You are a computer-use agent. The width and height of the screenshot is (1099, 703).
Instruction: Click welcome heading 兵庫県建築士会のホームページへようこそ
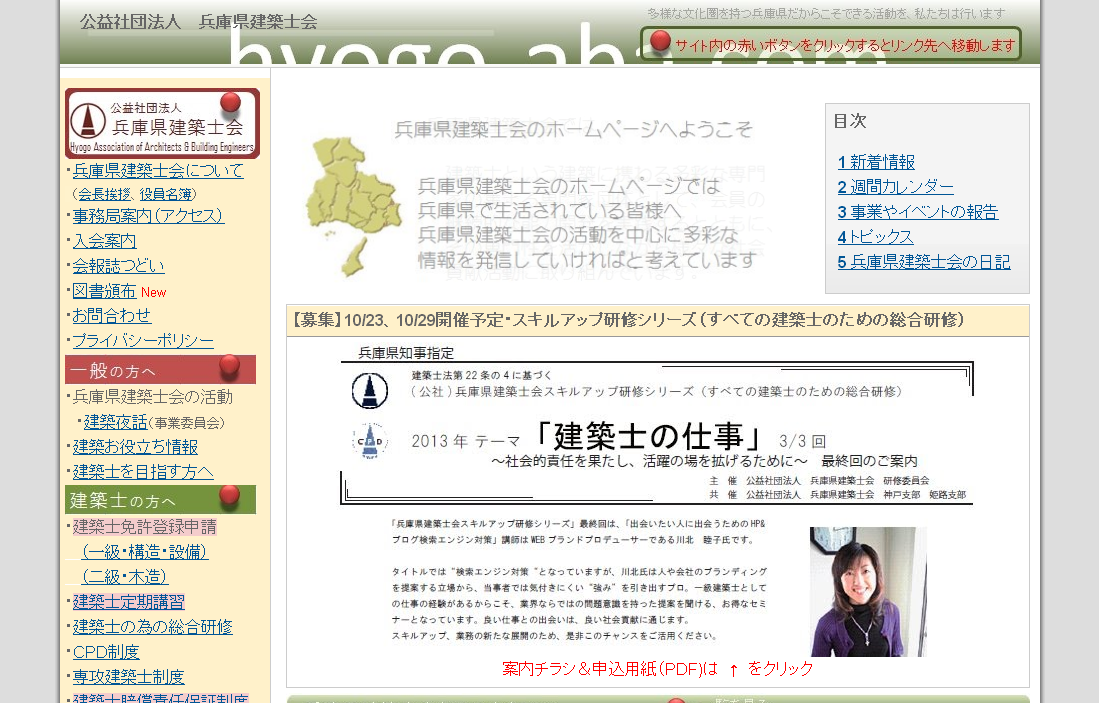[573, 129]
